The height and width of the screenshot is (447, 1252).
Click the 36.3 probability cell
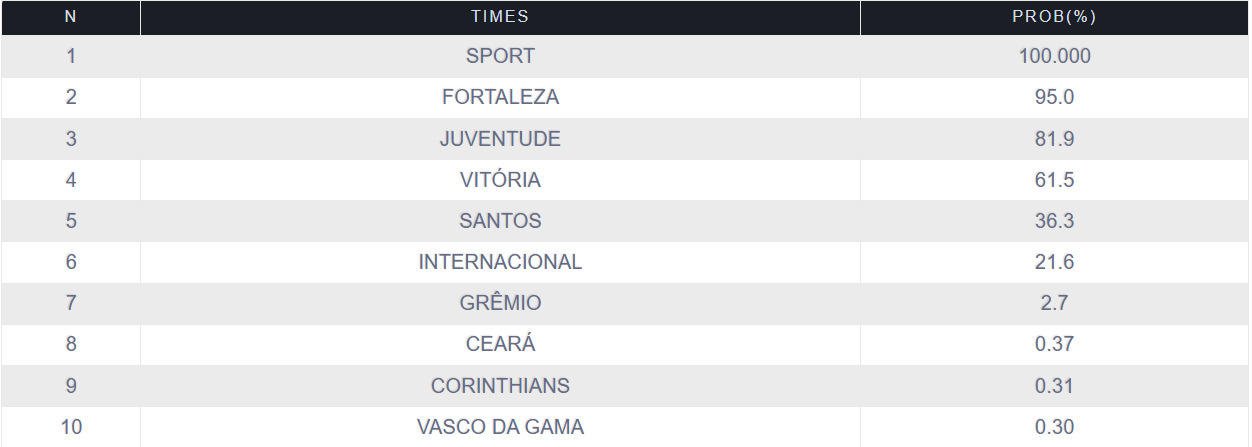click(x=1054, y=221)
